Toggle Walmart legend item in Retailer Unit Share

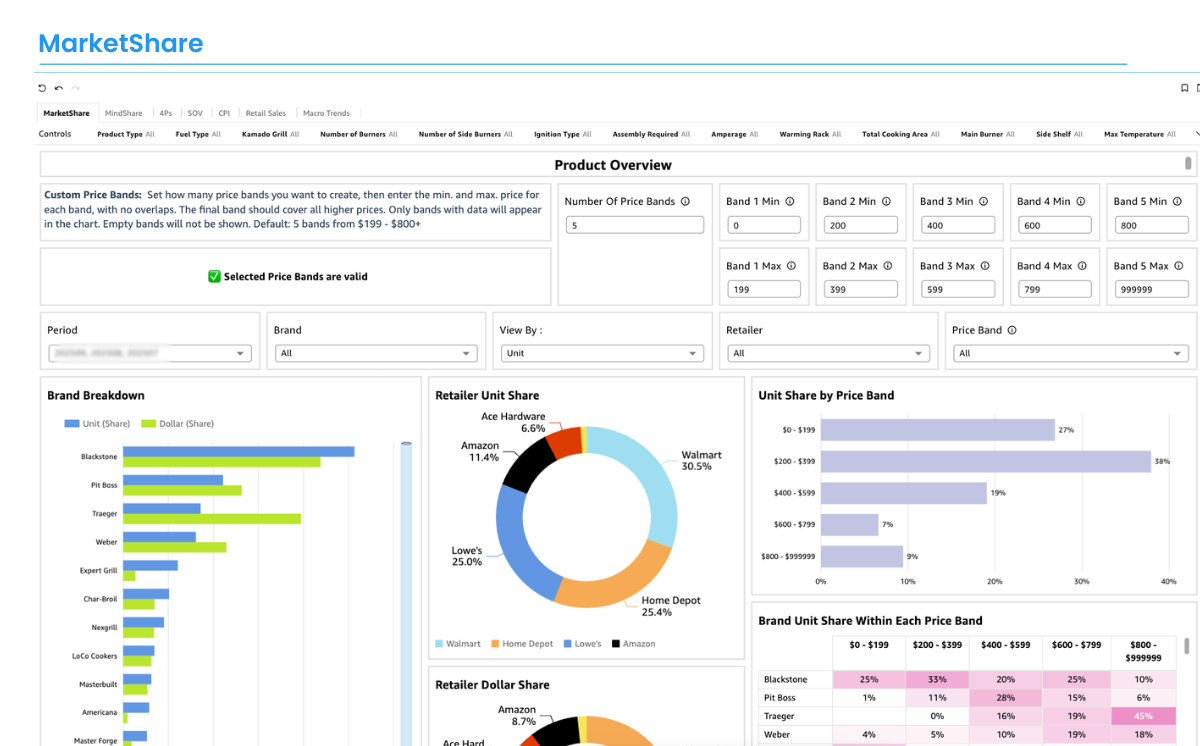[457, 644]
